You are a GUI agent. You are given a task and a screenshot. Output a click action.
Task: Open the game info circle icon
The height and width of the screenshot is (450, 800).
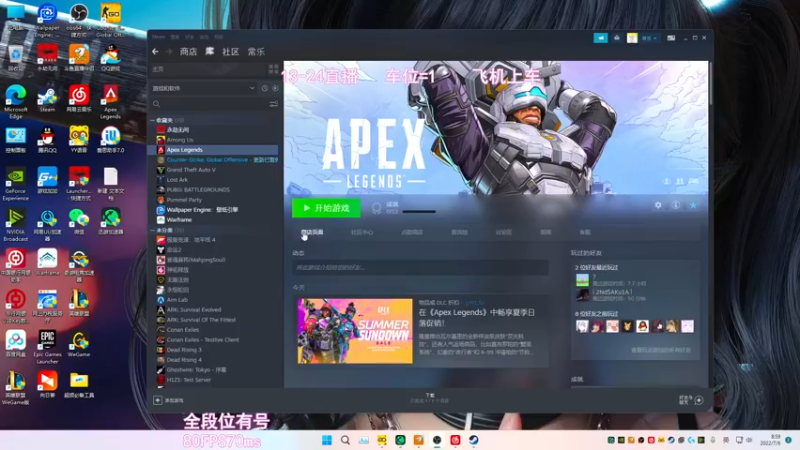(x=676, y=205)
